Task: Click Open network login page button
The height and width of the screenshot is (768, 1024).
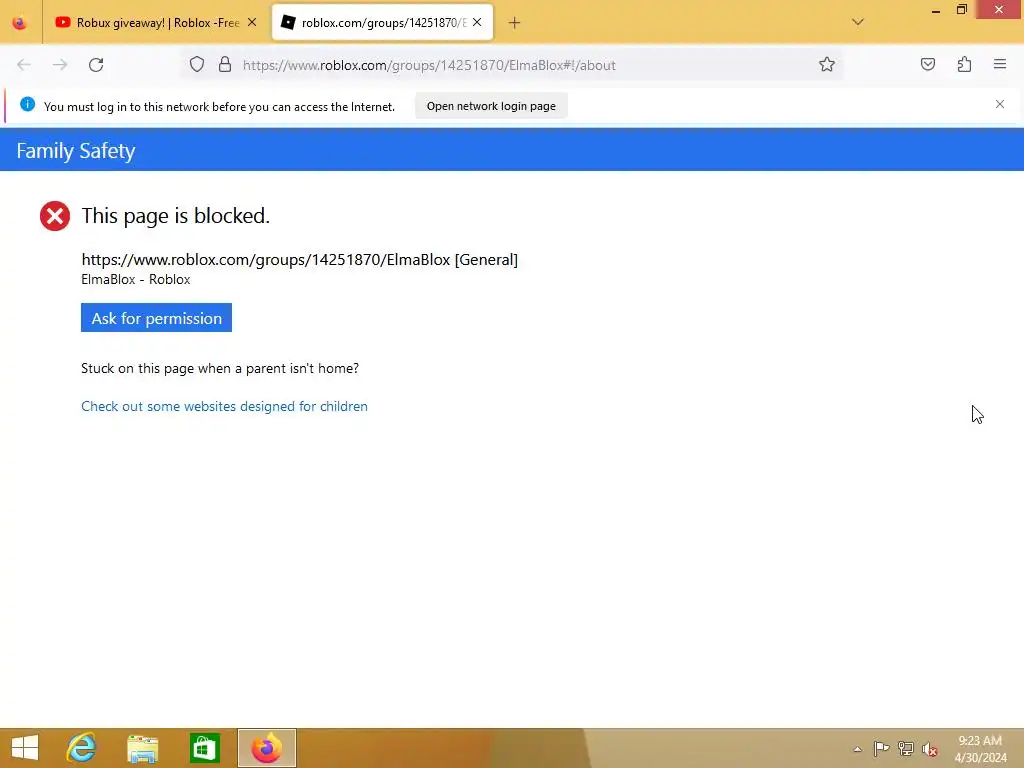Action: pos(491,106)
